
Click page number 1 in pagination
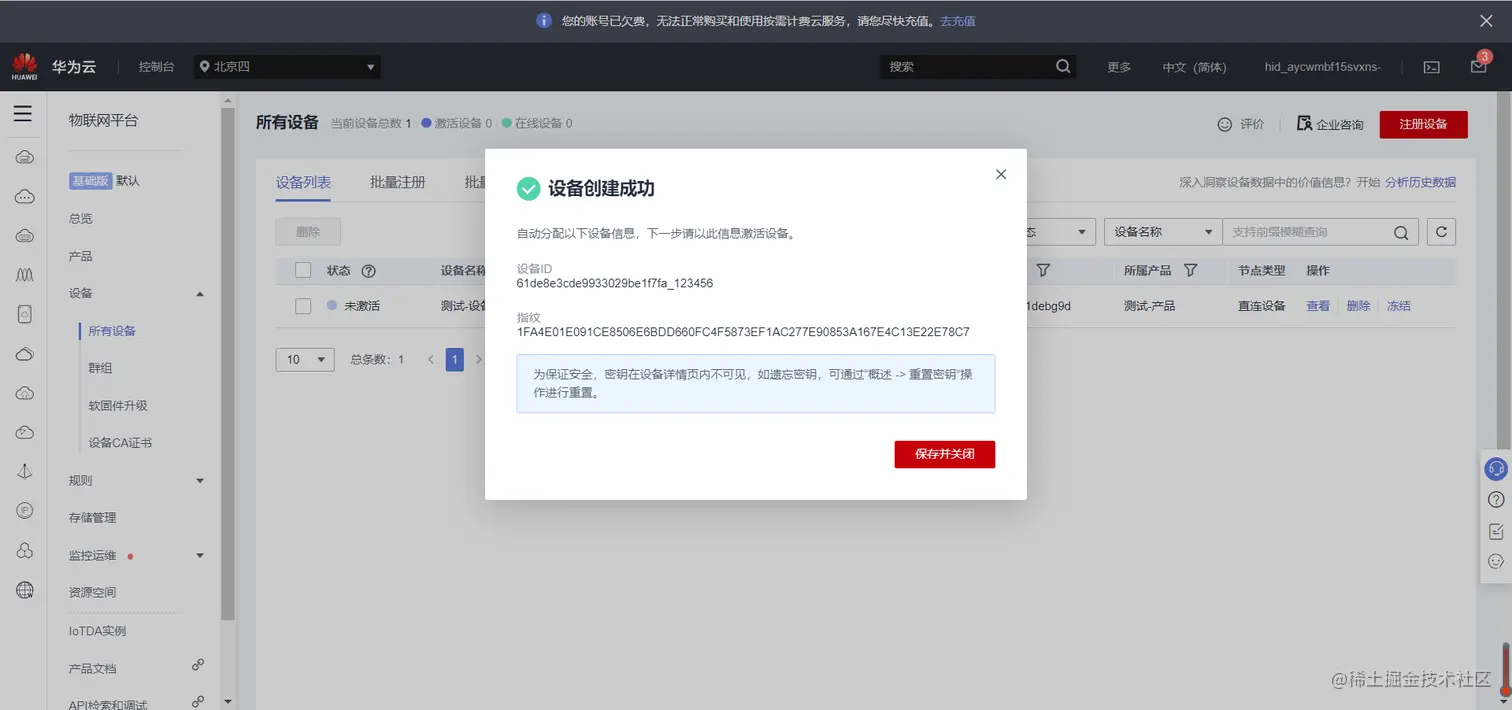(455, 359)
